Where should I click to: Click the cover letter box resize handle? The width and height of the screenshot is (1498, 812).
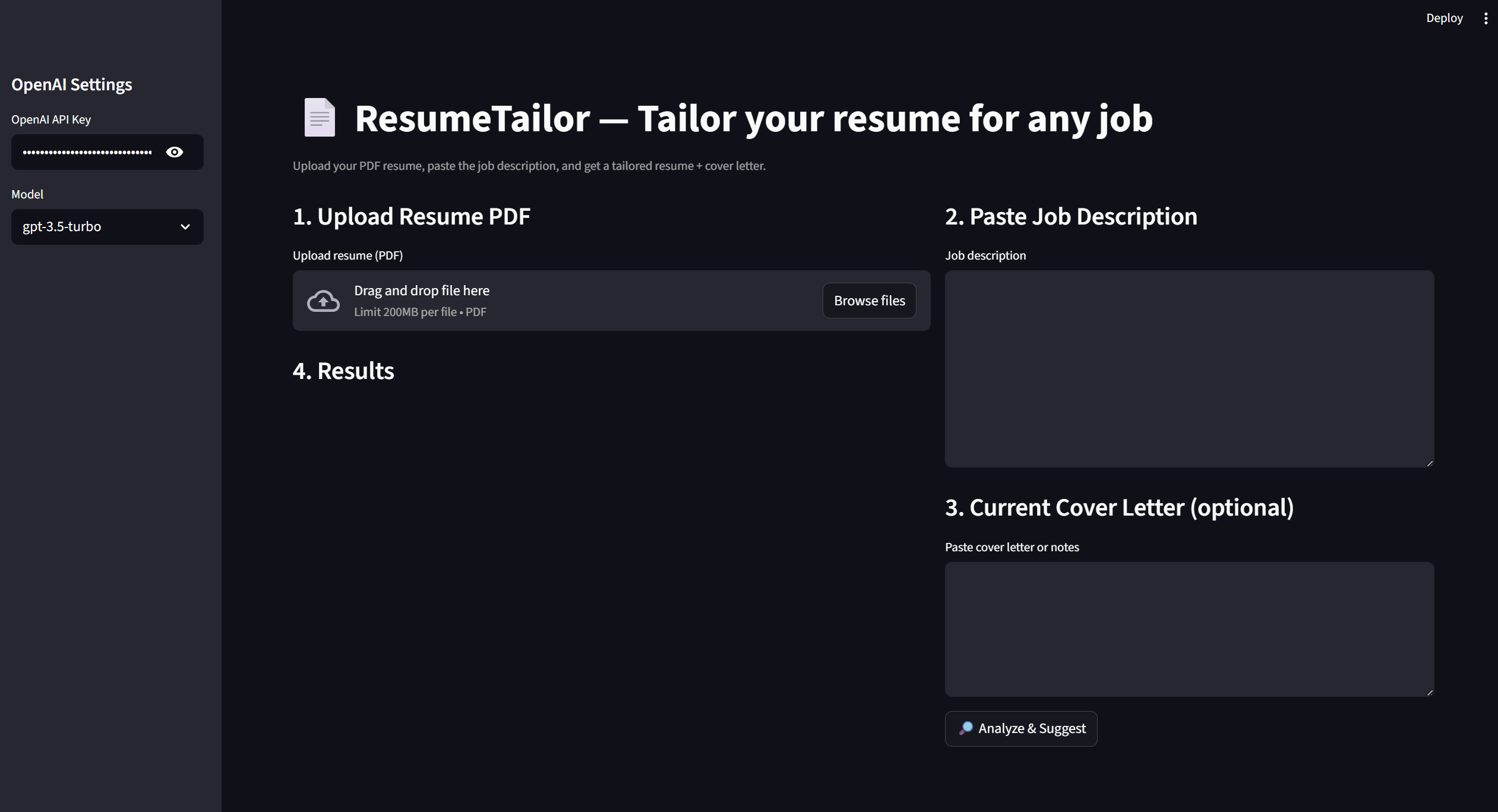1429,693
